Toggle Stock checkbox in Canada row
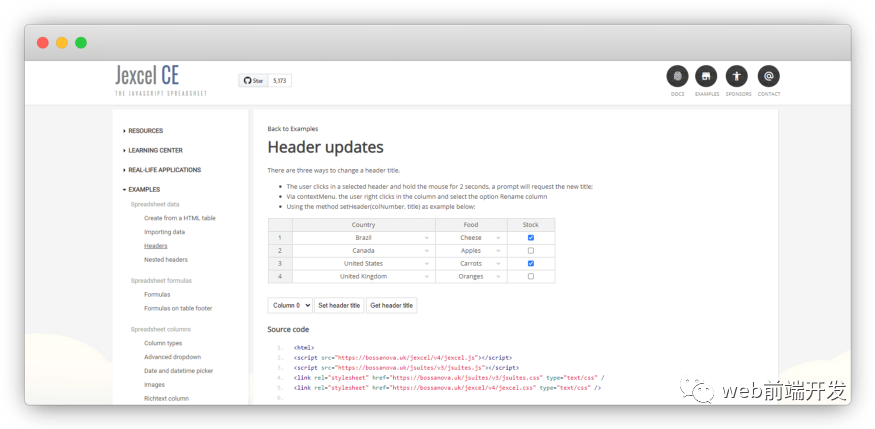875x429 pixels. click(x=531, y=250)
